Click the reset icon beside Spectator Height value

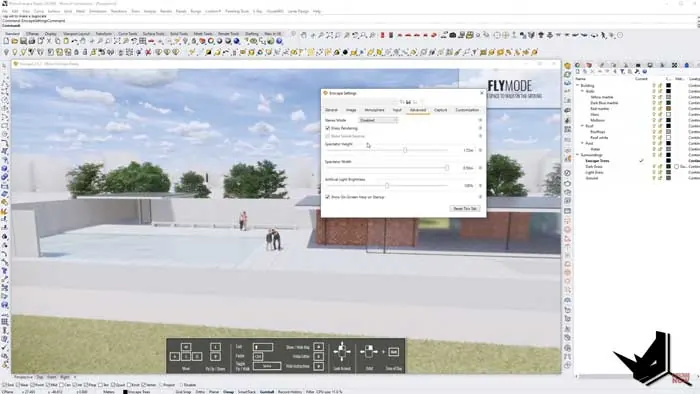click(x=480, y=150)
